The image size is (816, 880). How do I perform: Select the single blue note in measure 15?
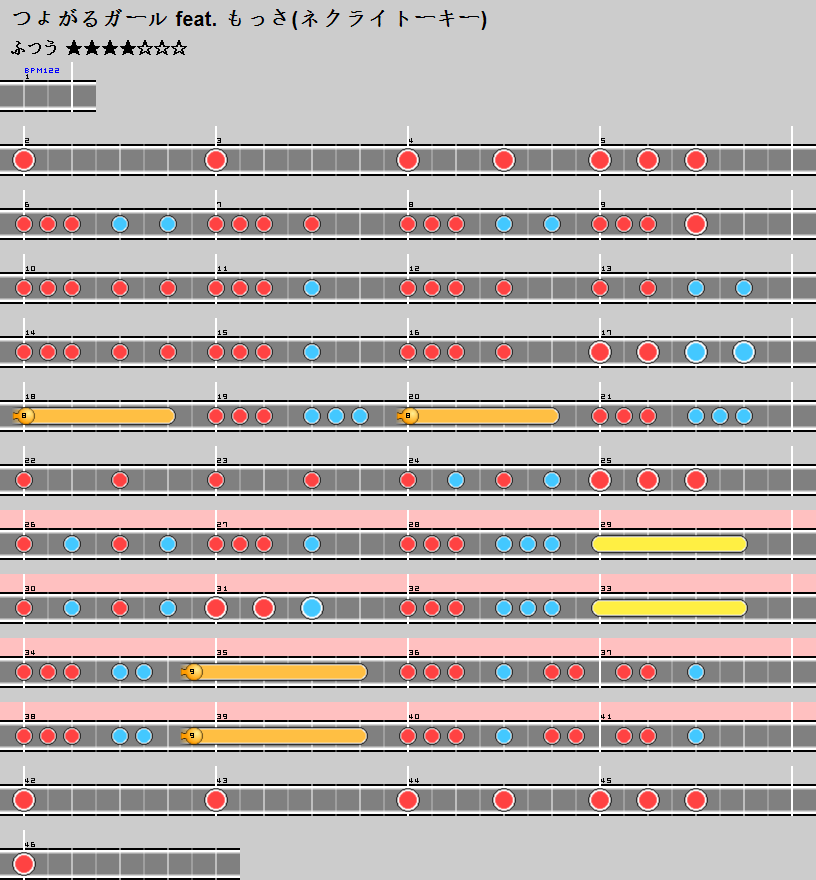pyautogui.click(x=312, y=352)
